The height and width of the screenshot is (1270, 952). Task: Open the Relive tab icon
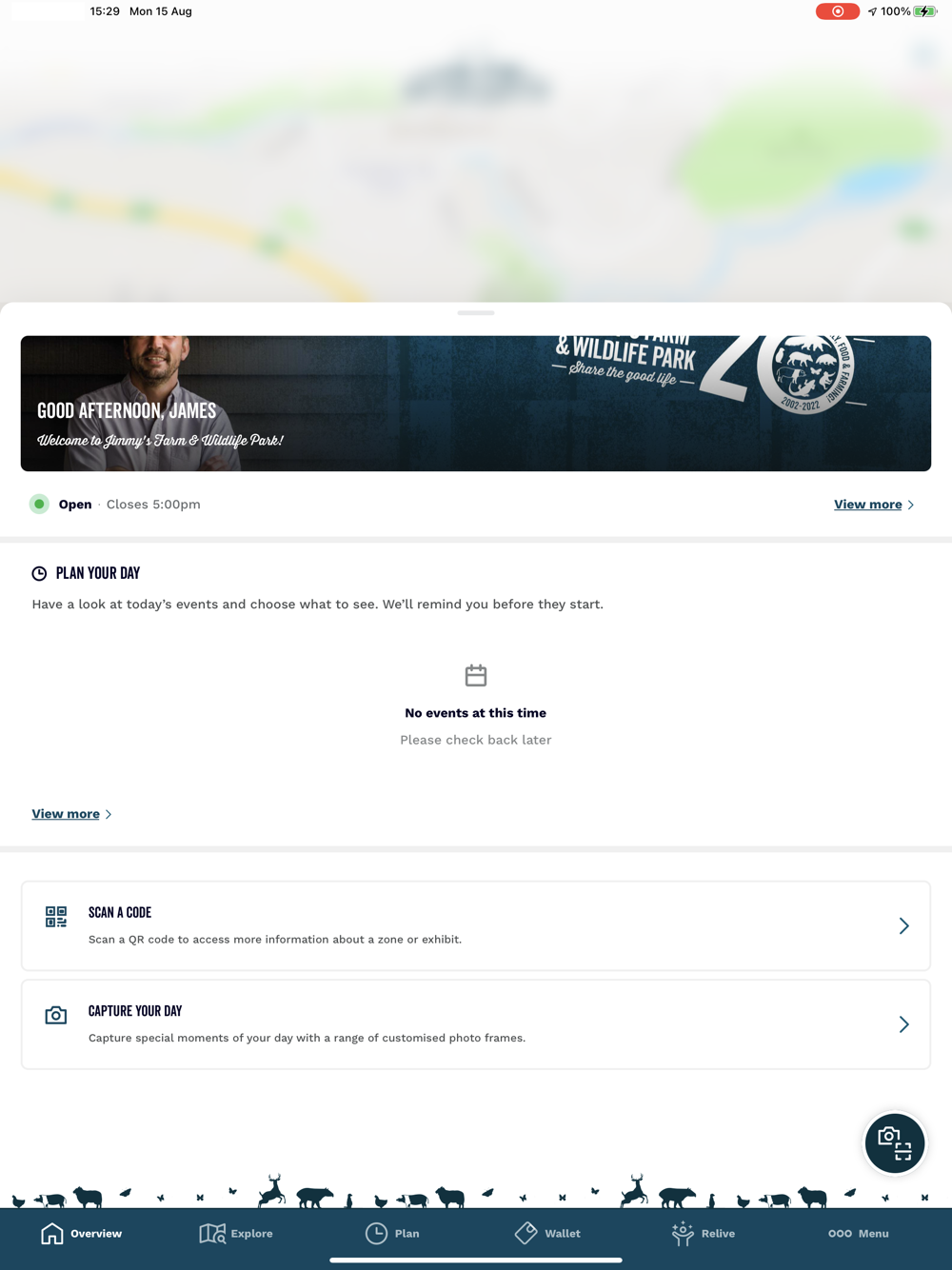pyautogui.click(x=683, y=1234)
